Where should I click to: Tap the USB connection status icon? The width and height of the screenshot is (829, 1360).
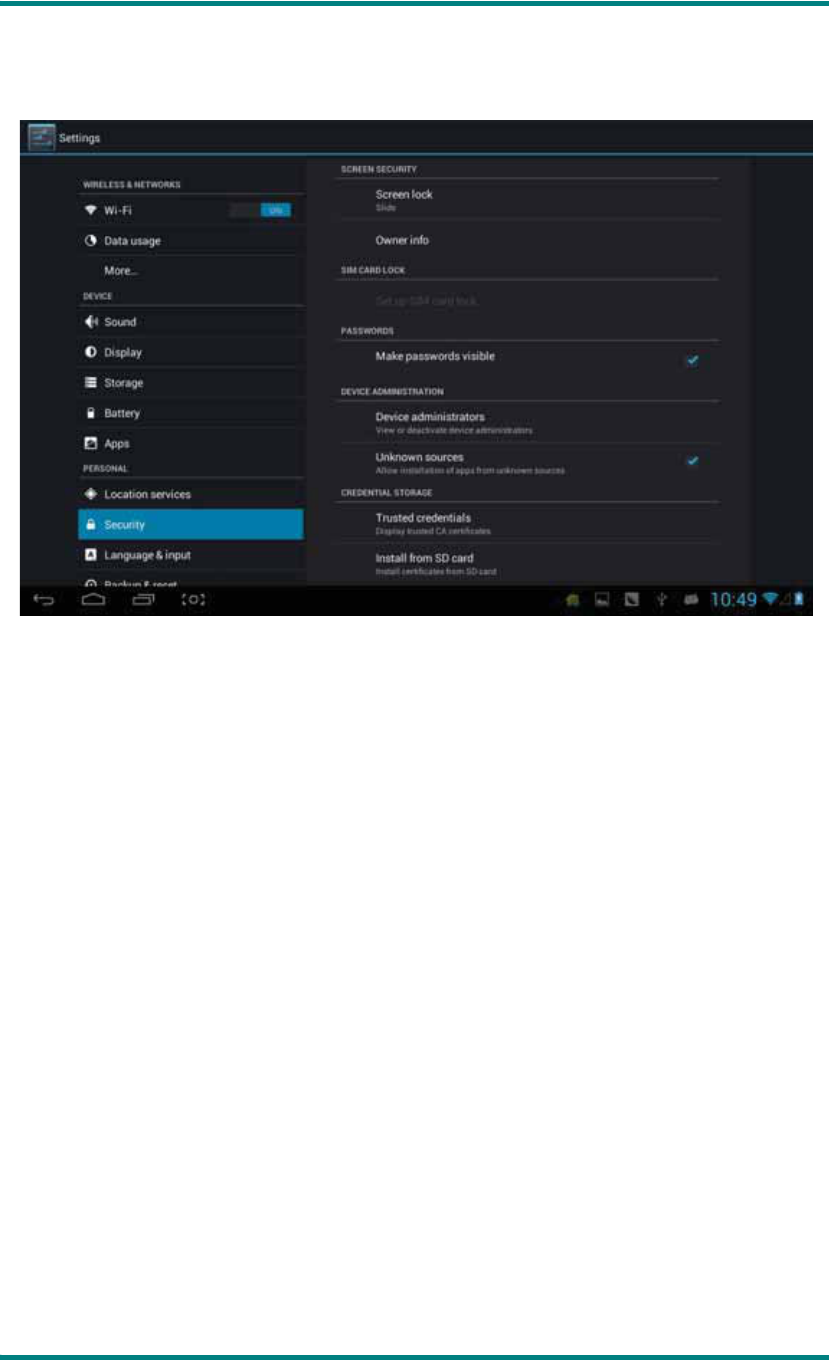tap(661, 600)
